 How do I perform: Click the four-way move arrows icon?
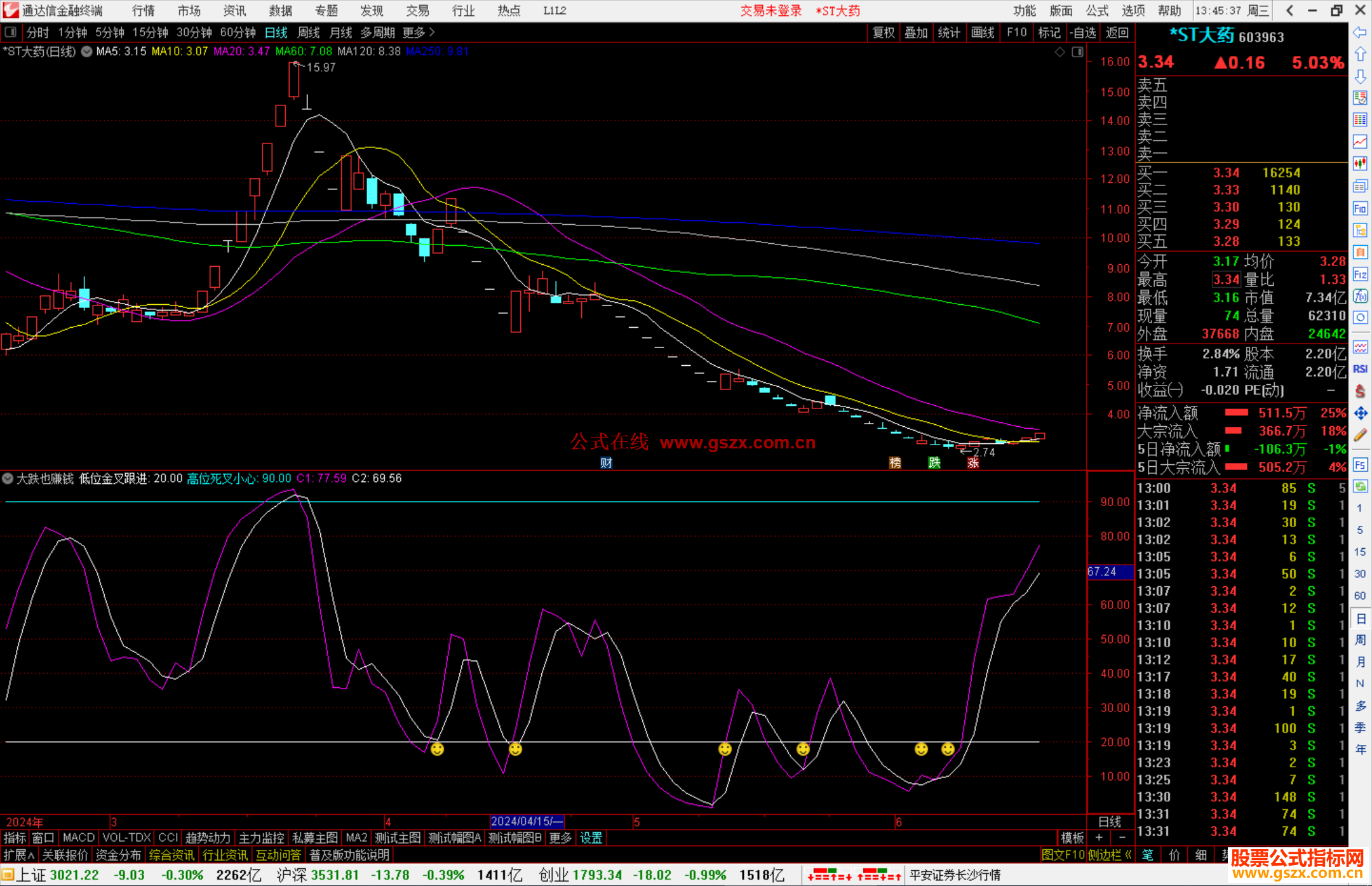(x=1360, y=413)
